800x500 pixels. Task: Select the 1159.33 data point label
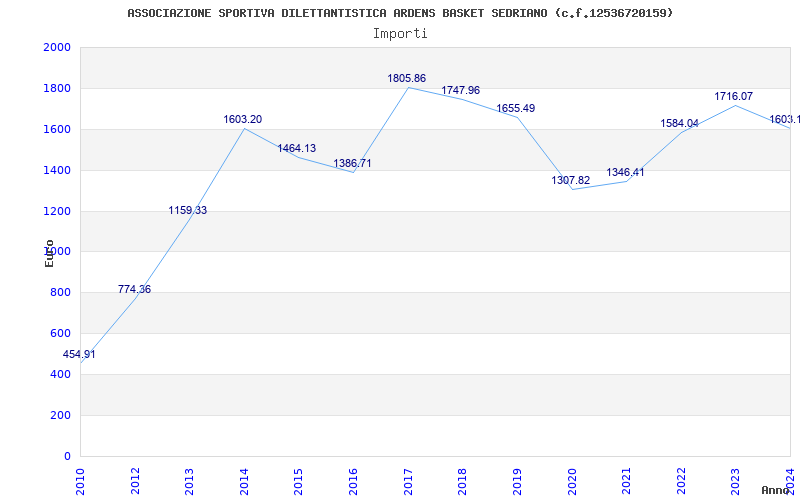click(188, 210)
